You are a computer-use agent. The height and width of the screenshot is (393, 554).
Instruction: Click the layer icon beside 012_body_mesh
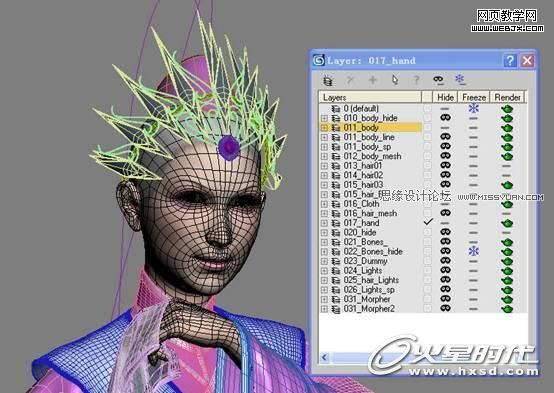click(x=336, y=156)
